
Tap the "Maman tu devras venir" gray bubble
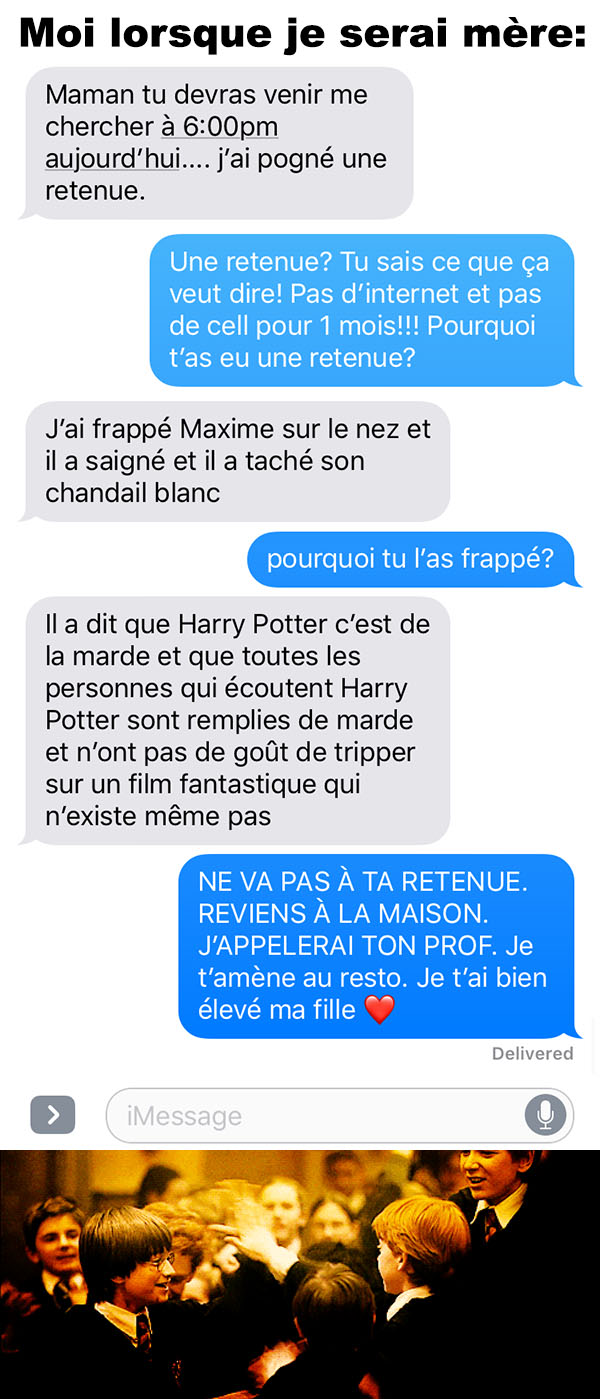(216, 143)
